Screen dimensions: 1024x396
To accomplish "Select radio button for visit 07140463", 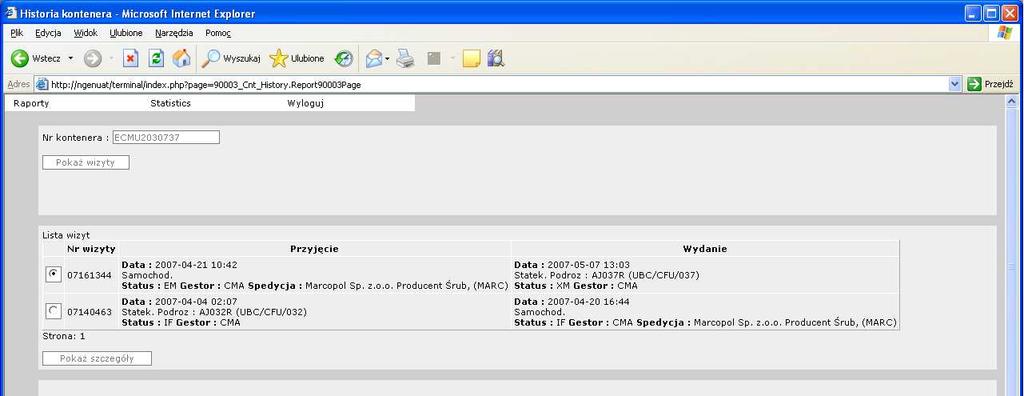I will (x=54, y=311).
